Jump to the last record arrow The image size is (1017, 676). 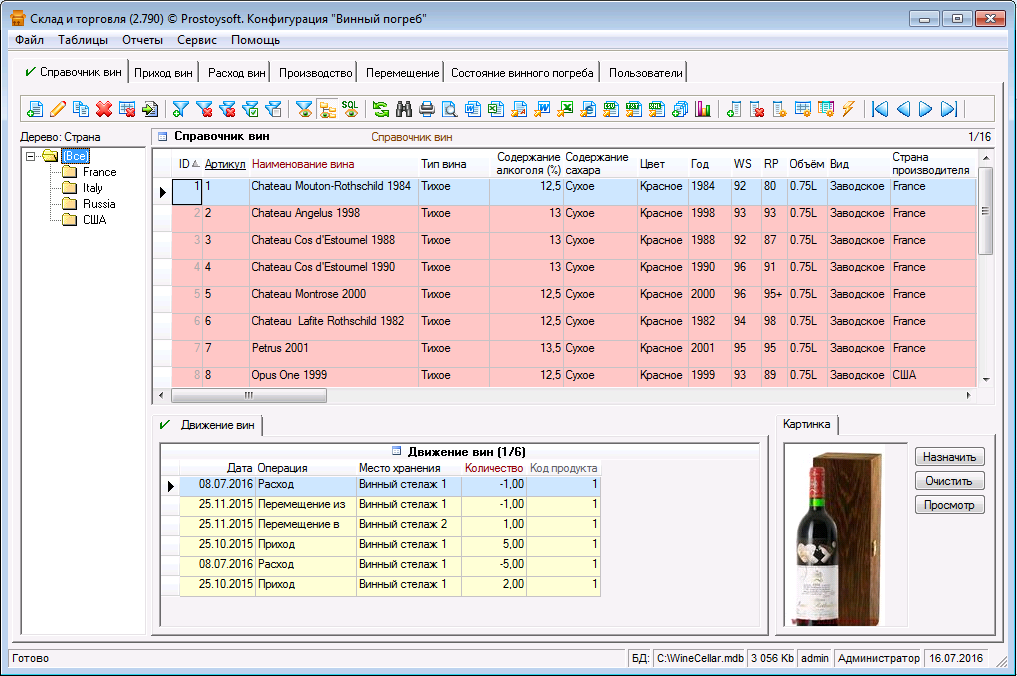tap(950, 109)
